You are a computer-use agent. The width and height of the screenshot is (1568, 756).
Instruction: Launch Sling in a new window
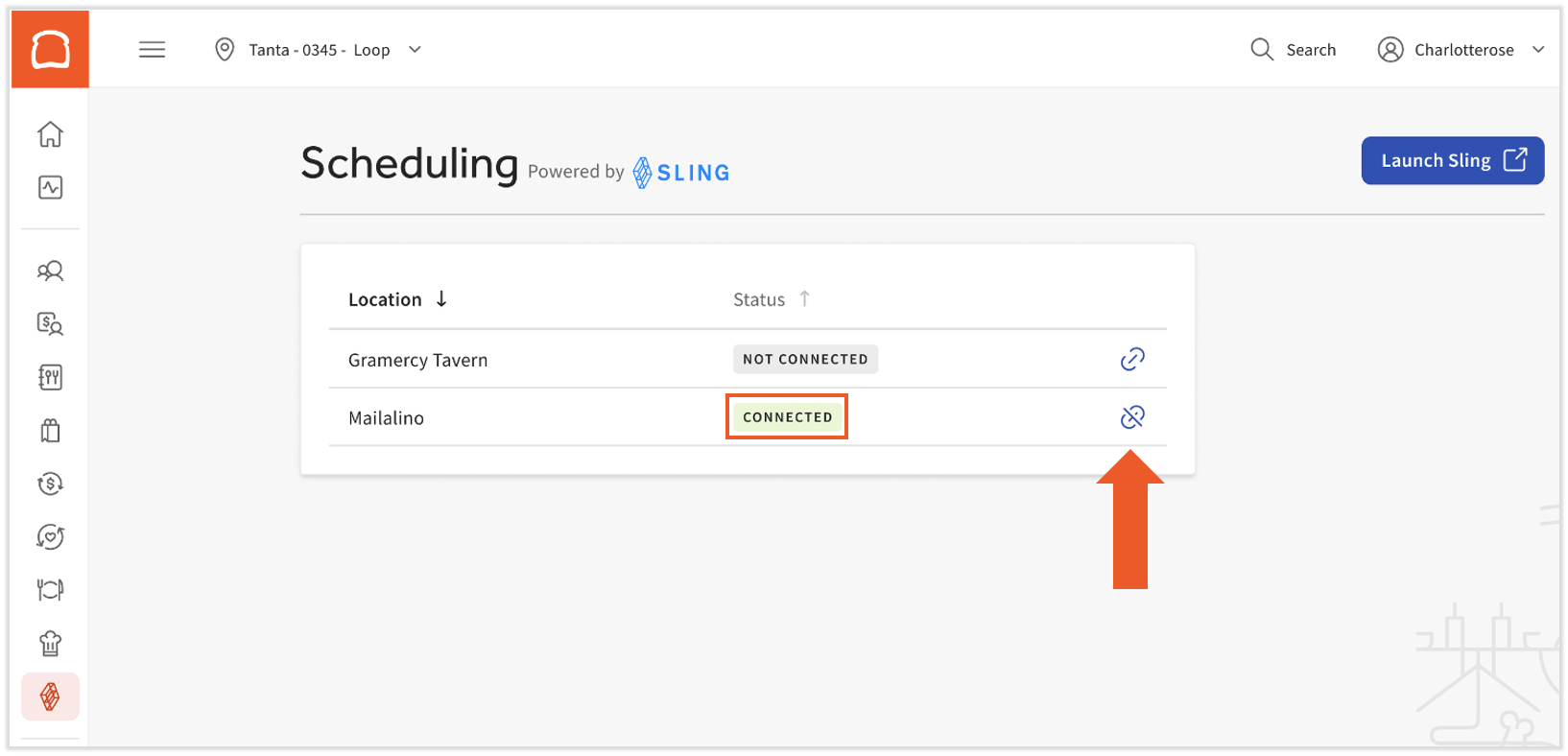(1452, 160)
